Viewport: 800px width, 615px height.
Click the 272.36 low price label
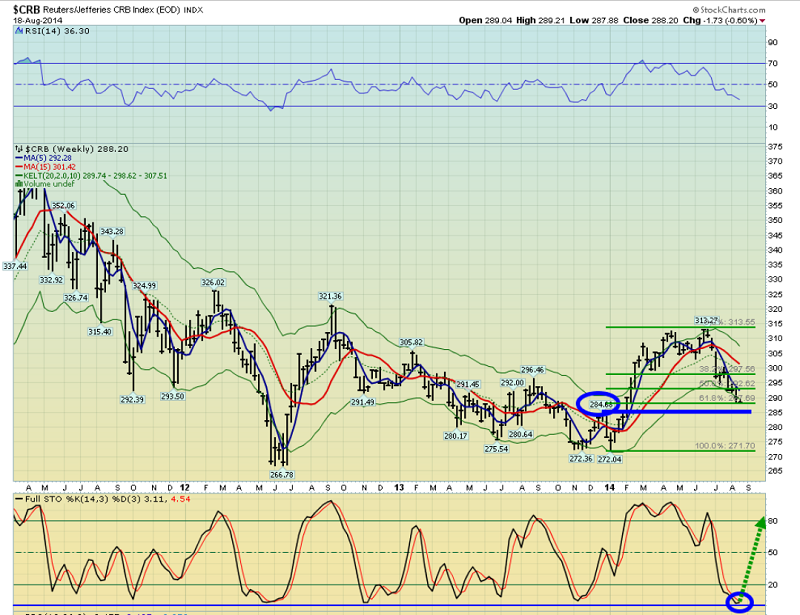click(x=581, y=459)
